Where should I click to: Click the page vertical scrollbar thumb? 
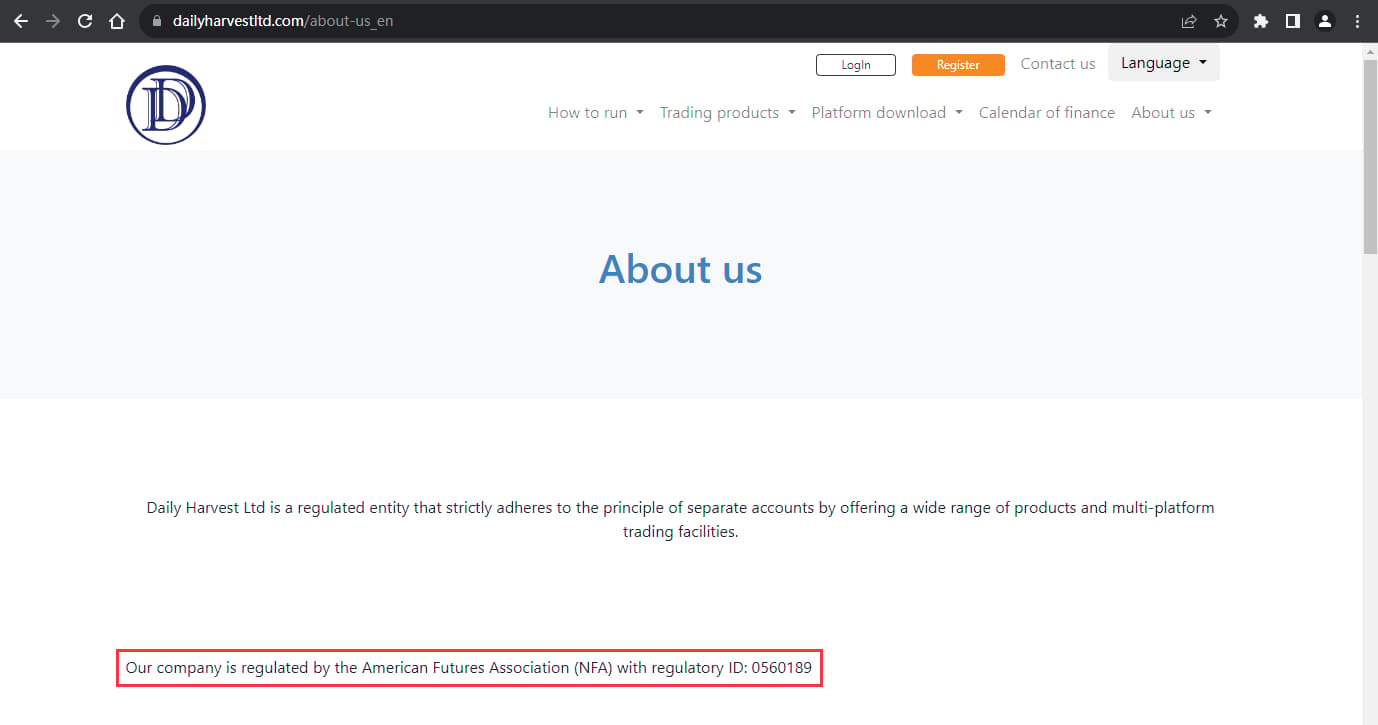[1370, 155]
